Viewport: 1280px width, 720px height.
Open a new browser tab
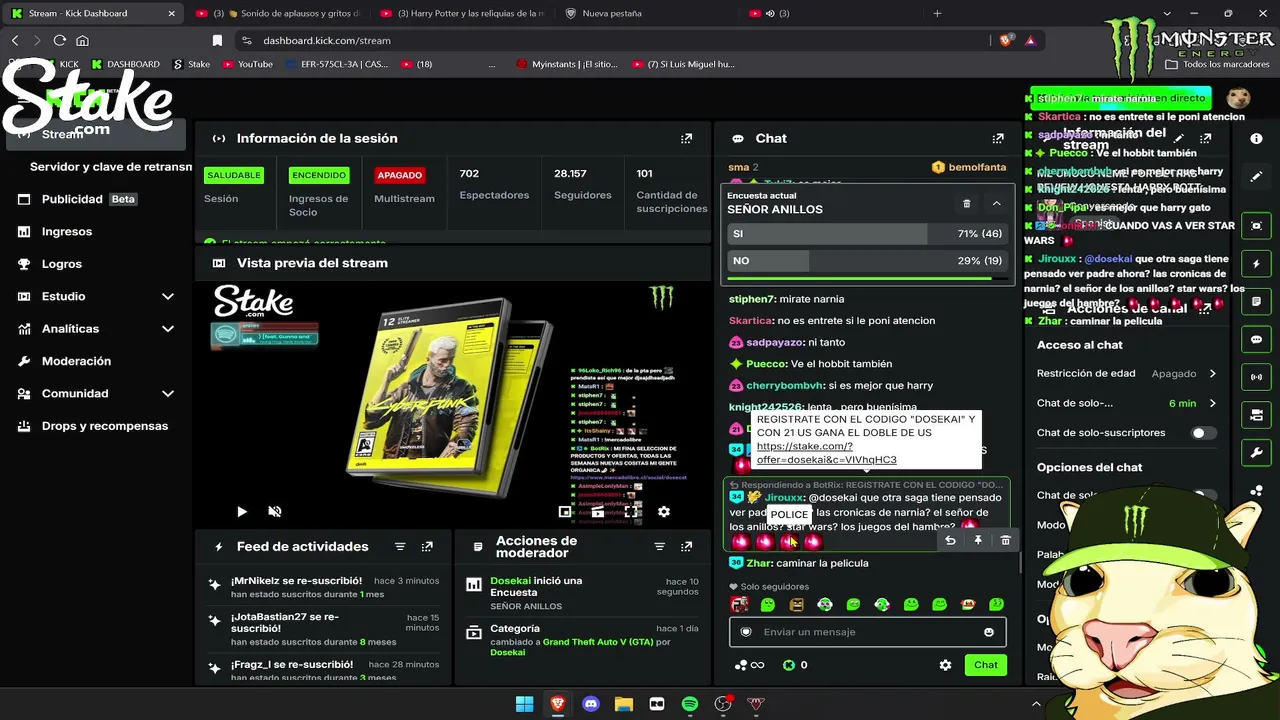937,14
